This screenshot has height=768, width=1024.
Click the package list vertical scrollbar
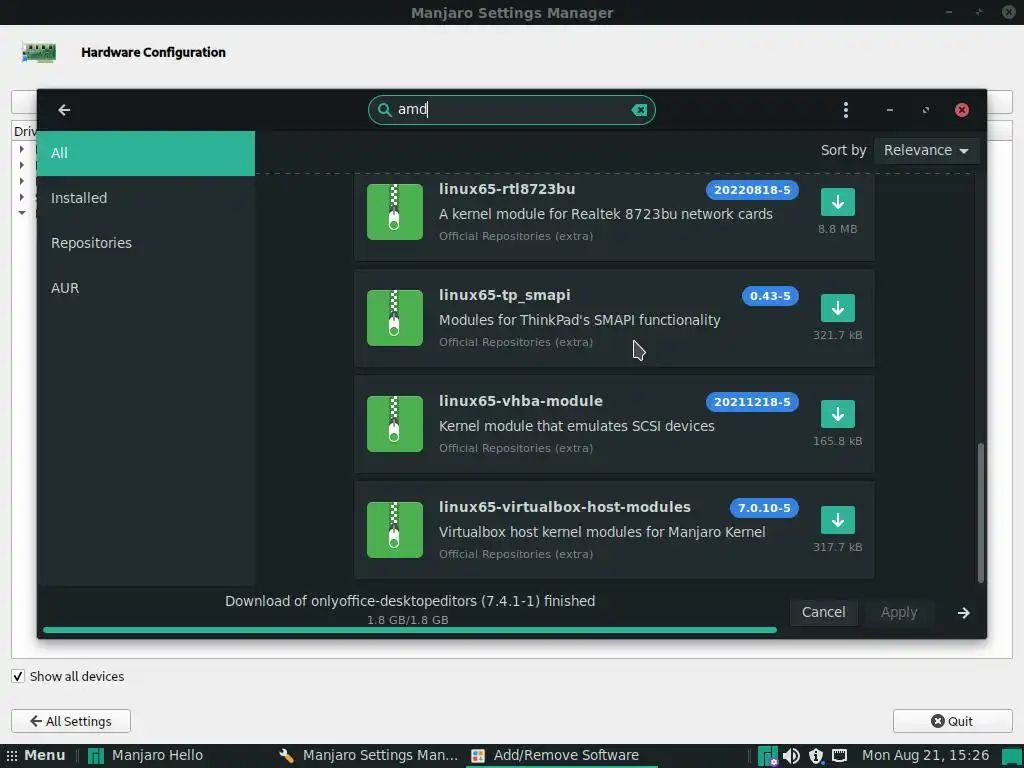point(980,513)
